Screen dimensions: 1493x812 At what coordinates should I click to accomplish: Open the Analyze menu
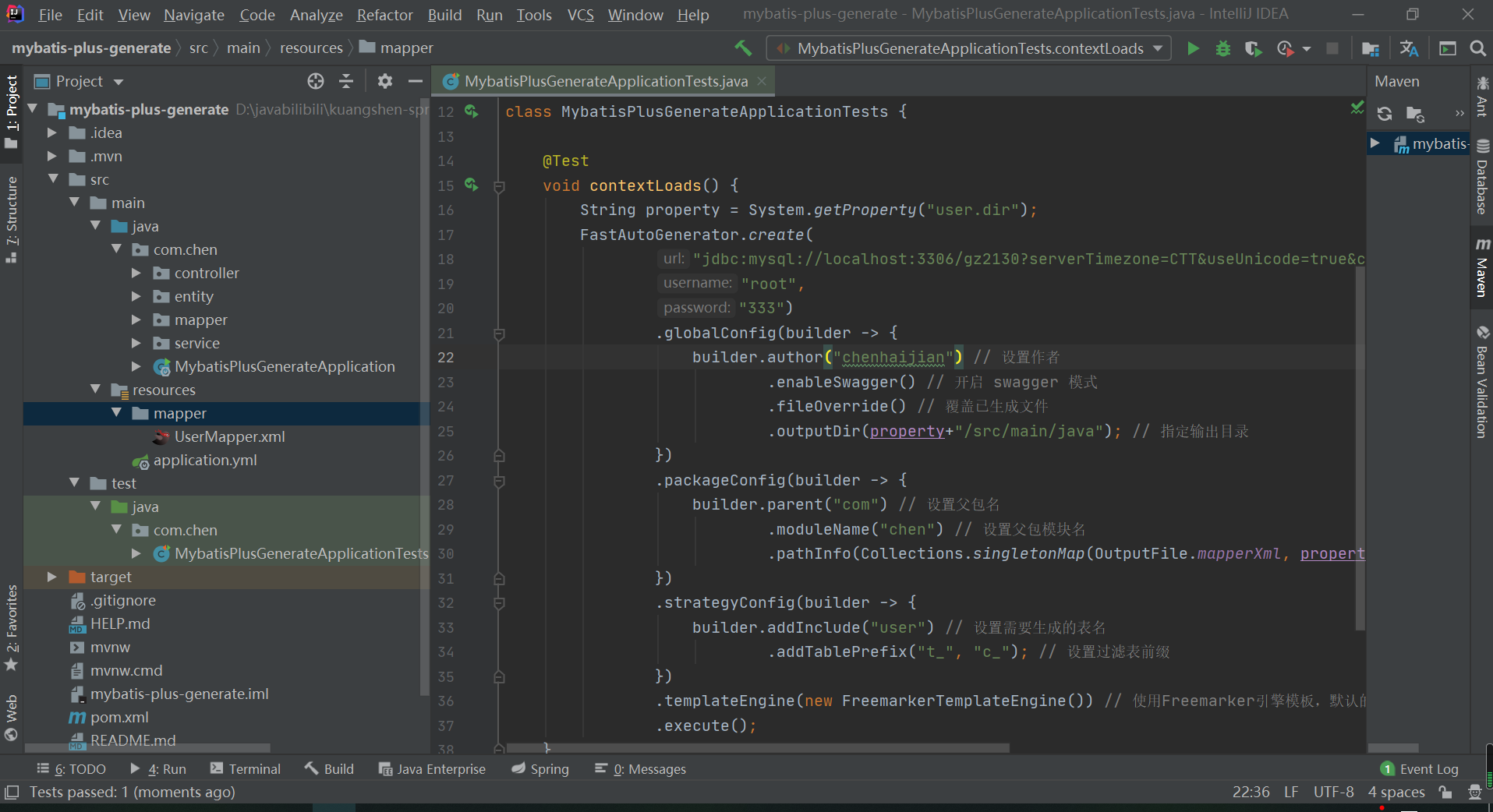[x=316, y=15]
